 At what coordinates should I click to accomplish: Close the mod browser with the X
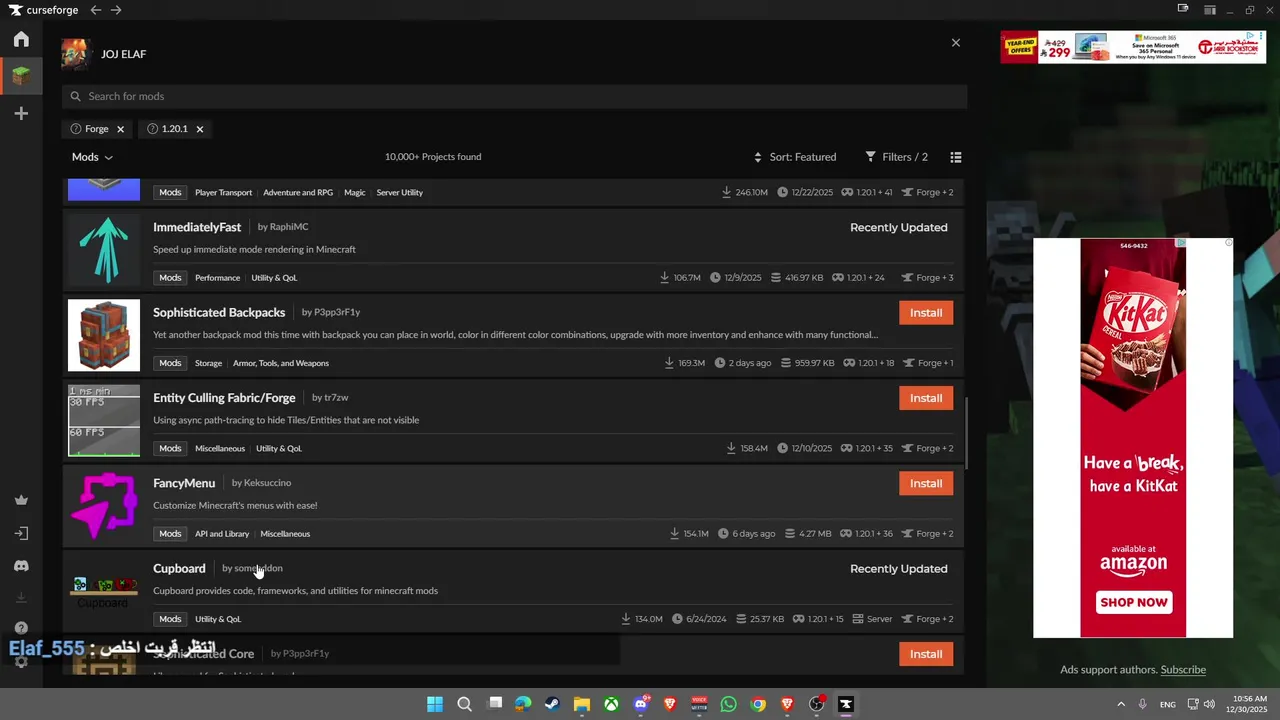coord(956,43)
